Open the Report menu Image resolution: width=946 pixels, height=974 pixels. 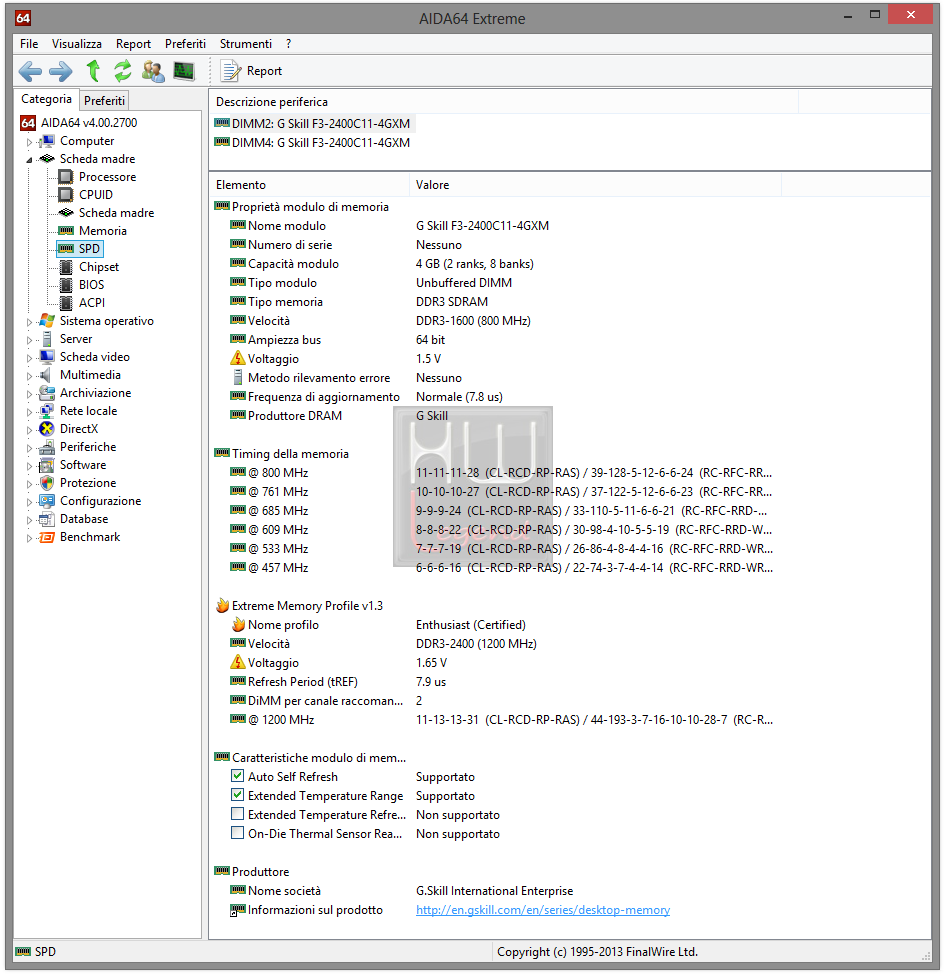coord(133,44)
